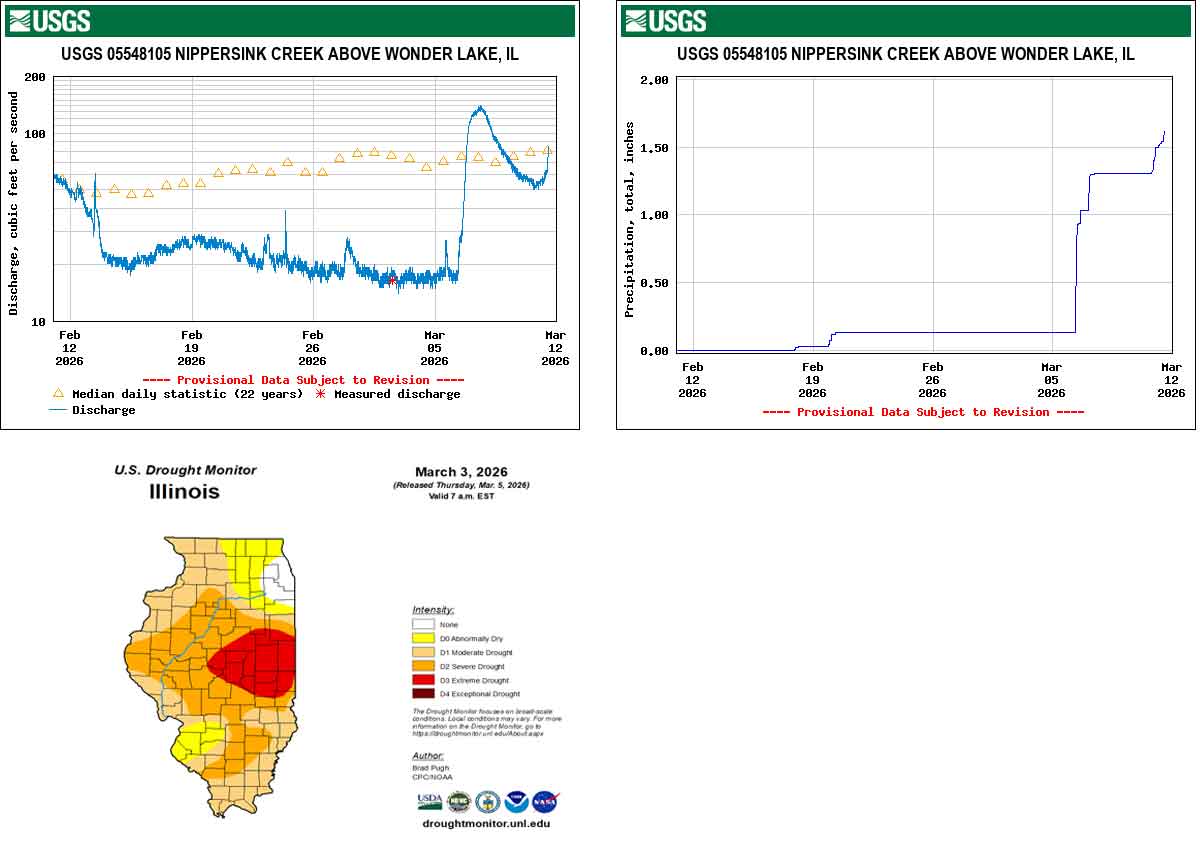Click the discharge peak on the hydrograph
The height and width of the screenshot is (847, 1200).
[x=480, y=108]
